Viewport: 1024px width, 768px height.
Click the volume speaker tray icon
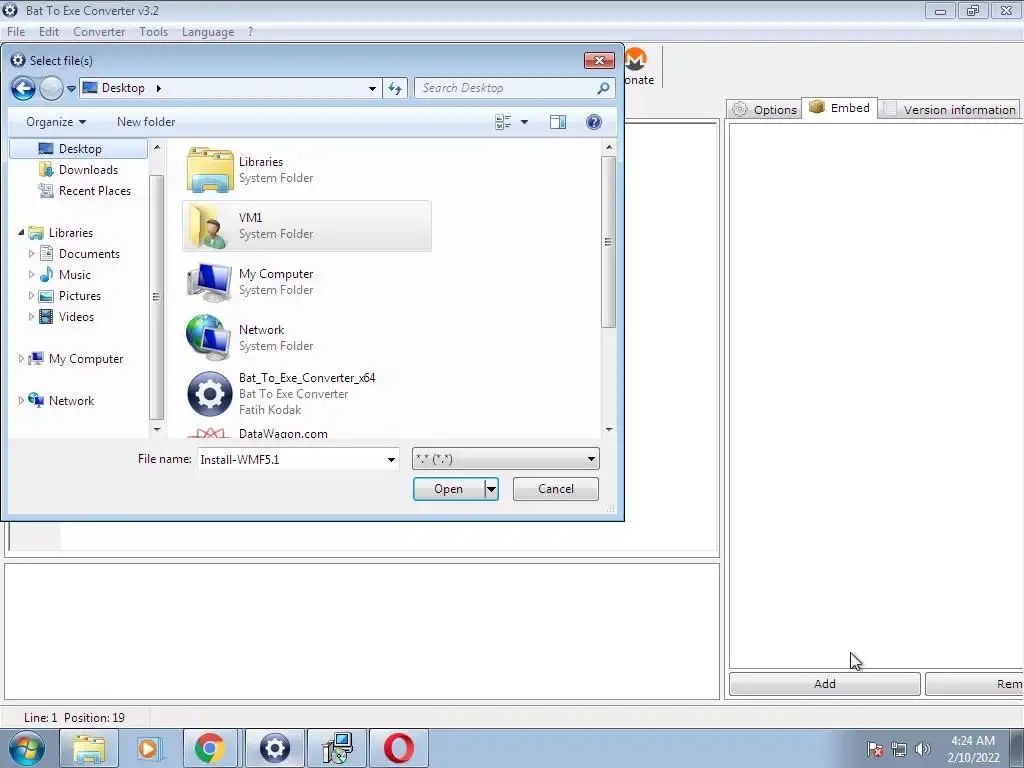(x=922, y=749)
